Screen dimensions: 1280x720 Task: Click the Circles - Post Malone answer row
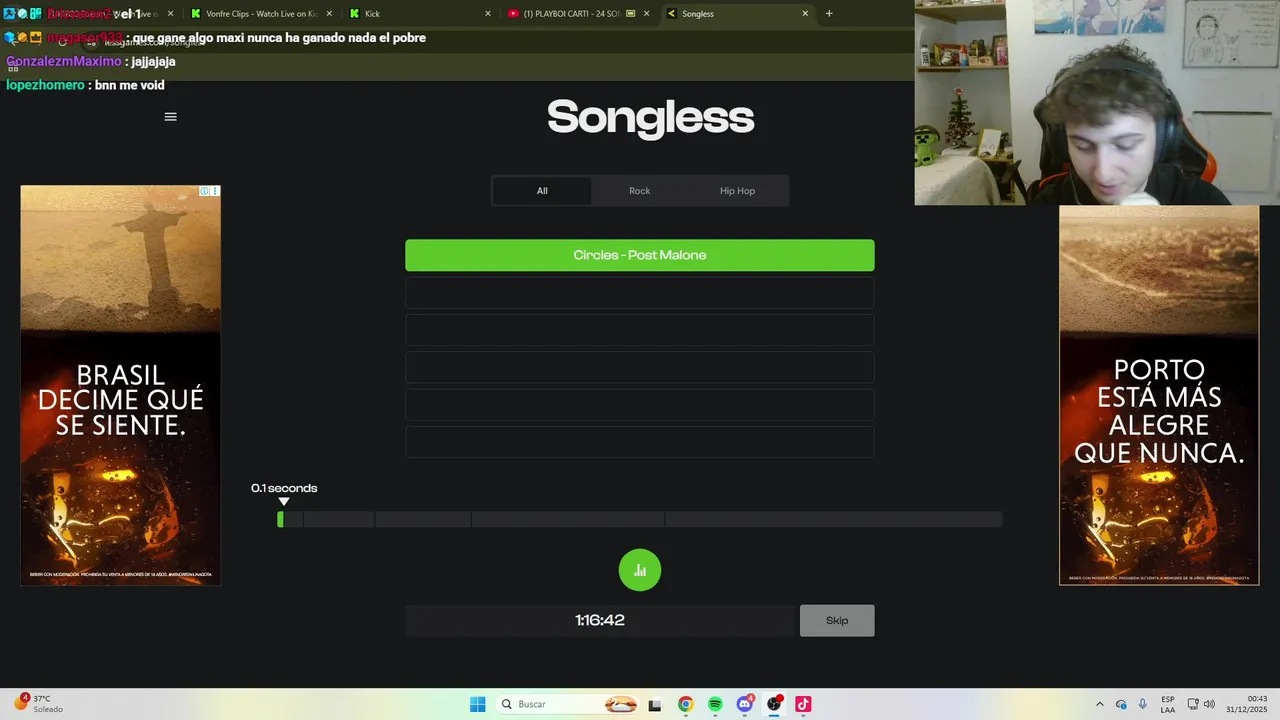tap(640, 255)
